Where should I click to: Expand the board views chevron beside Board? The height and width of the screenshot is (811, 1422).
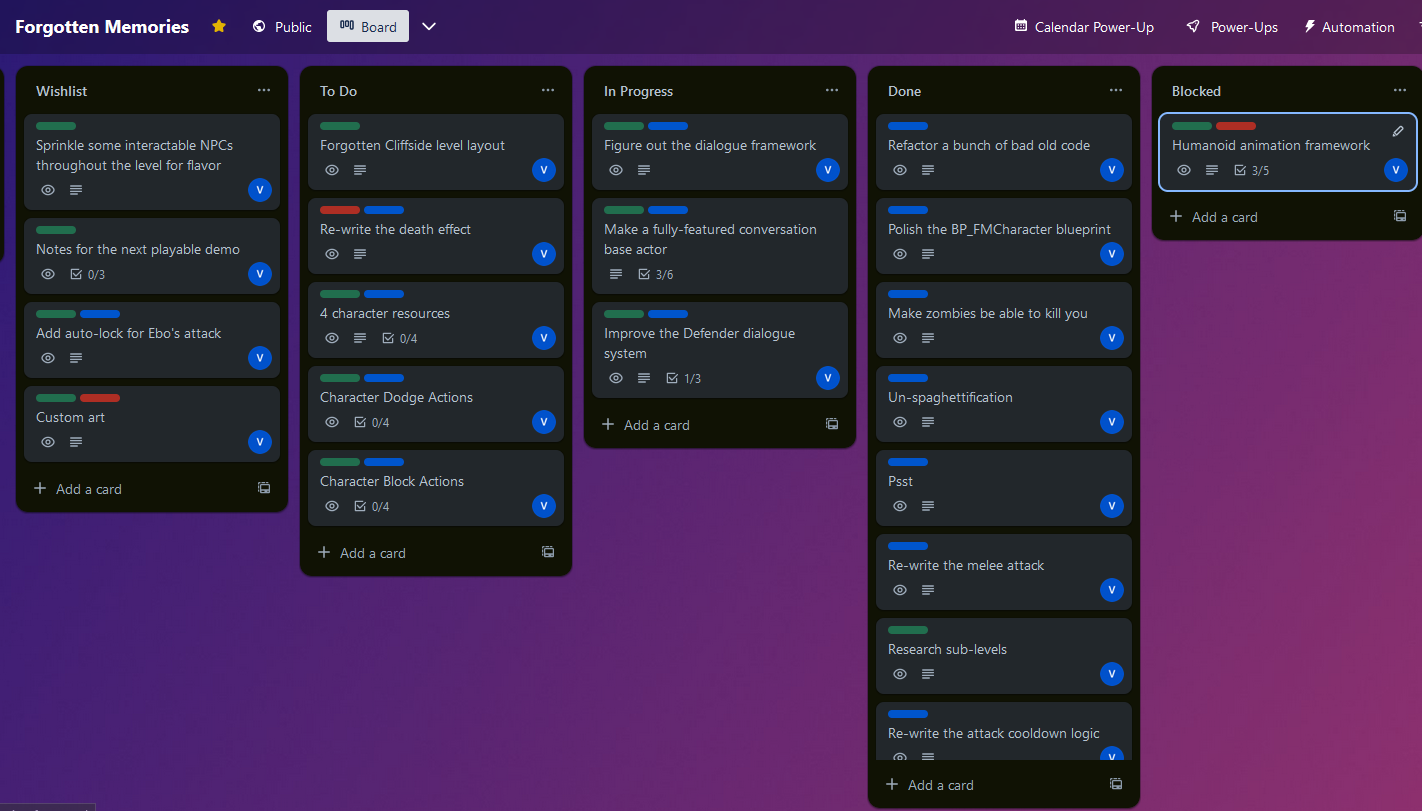(x=429, y=27)
